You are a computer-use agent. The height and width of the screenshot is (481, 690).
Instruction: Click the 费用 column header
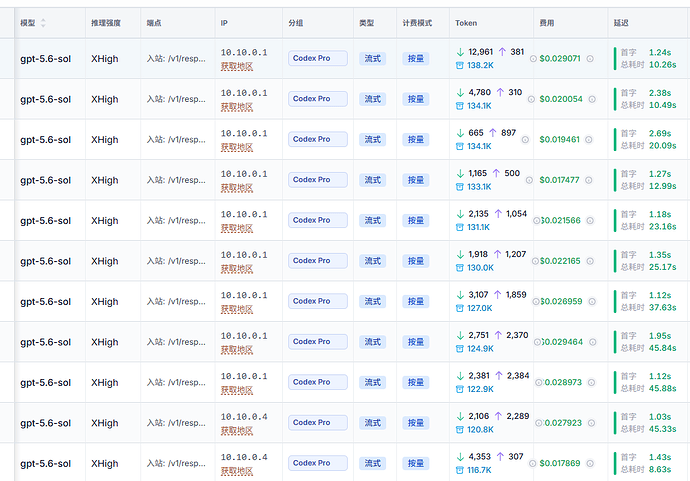[x=547, y=23]
